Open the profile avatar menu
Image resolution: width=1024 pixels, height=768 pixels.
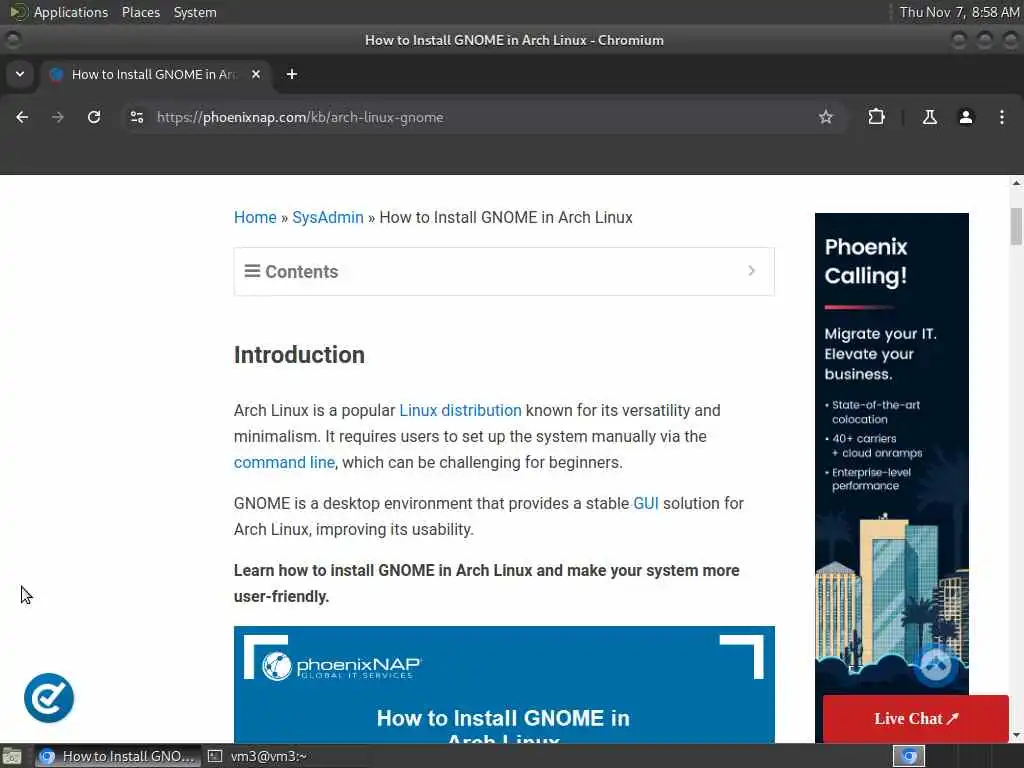(x=965, y=117)
